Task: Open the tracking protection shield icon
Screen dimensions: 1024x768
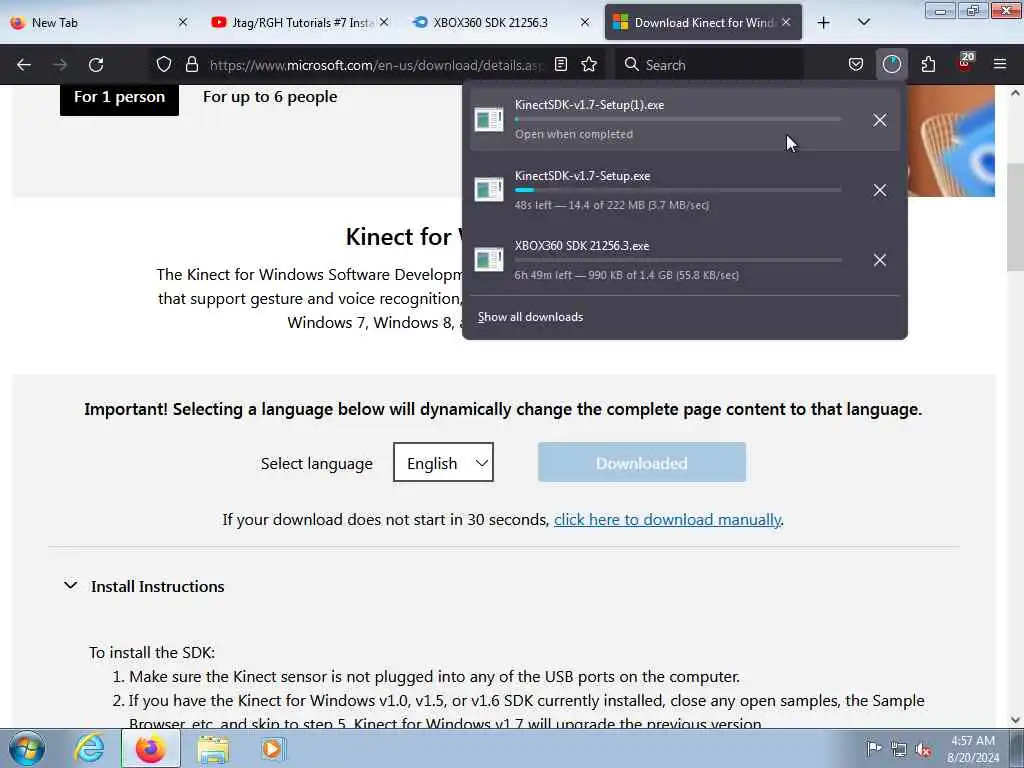Action: coord(164,64)
